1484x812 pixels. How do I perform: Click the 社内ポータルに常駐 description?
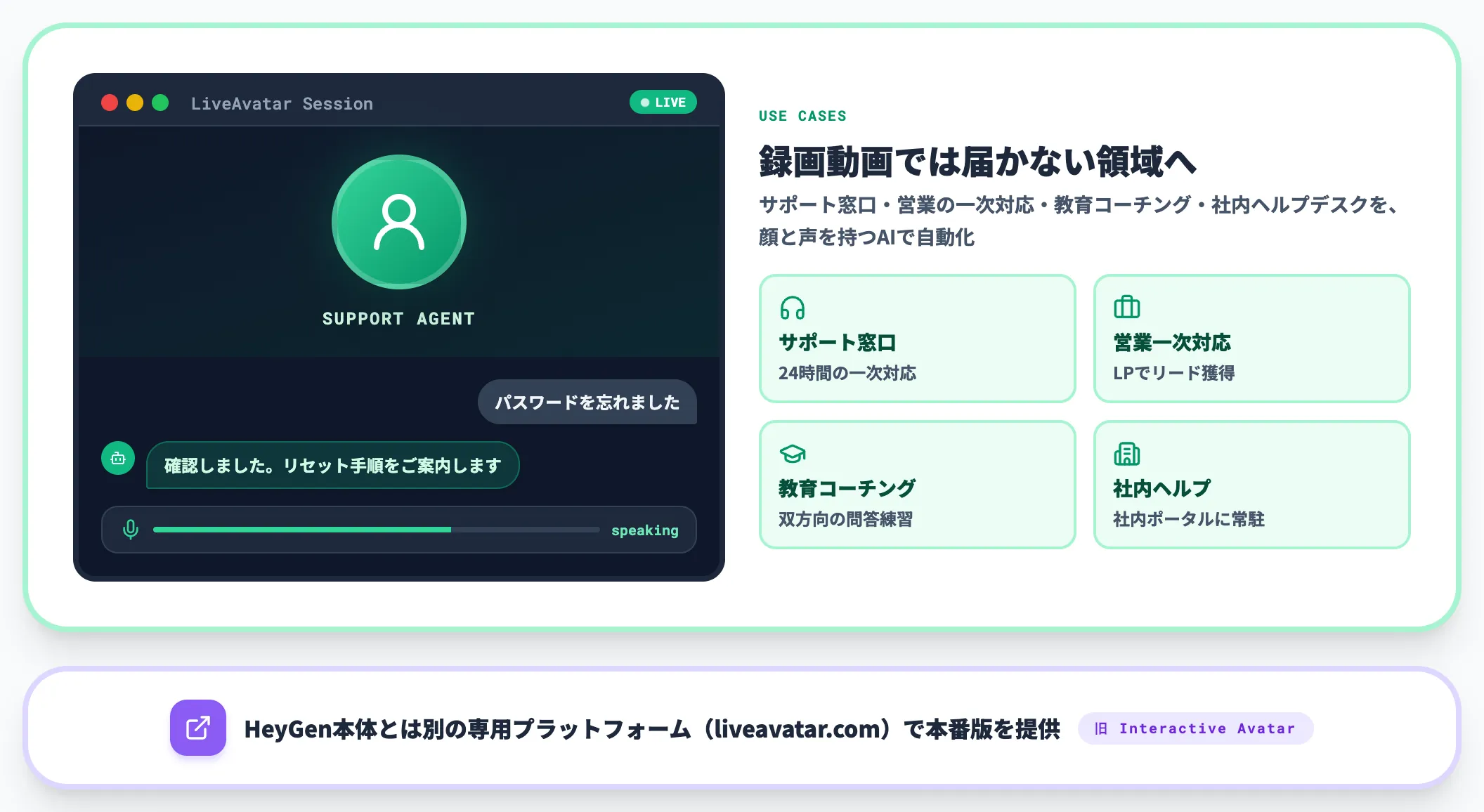(1188, 519)
